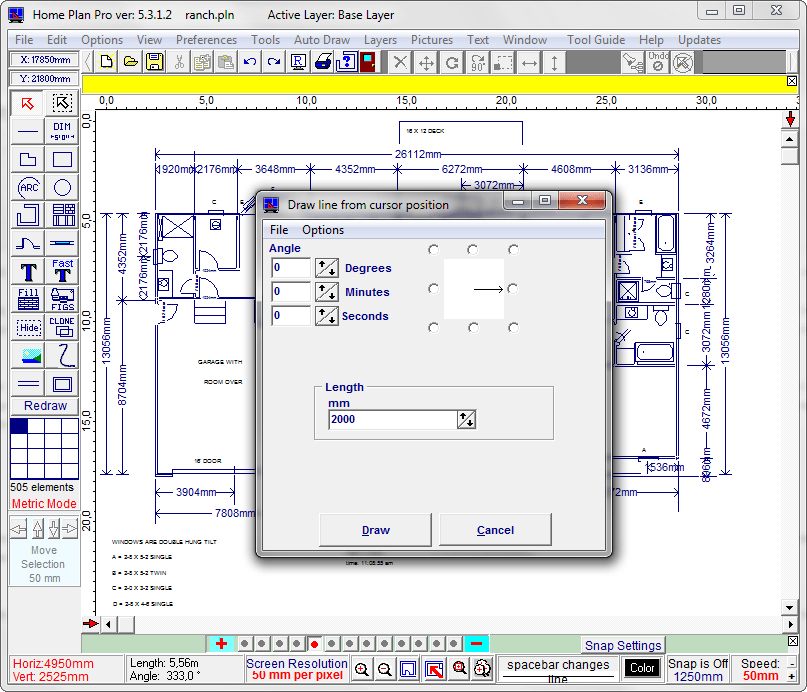This screenshot has width=807, height=692.
Task: Open the Layers menu
Action: point(380,40)
